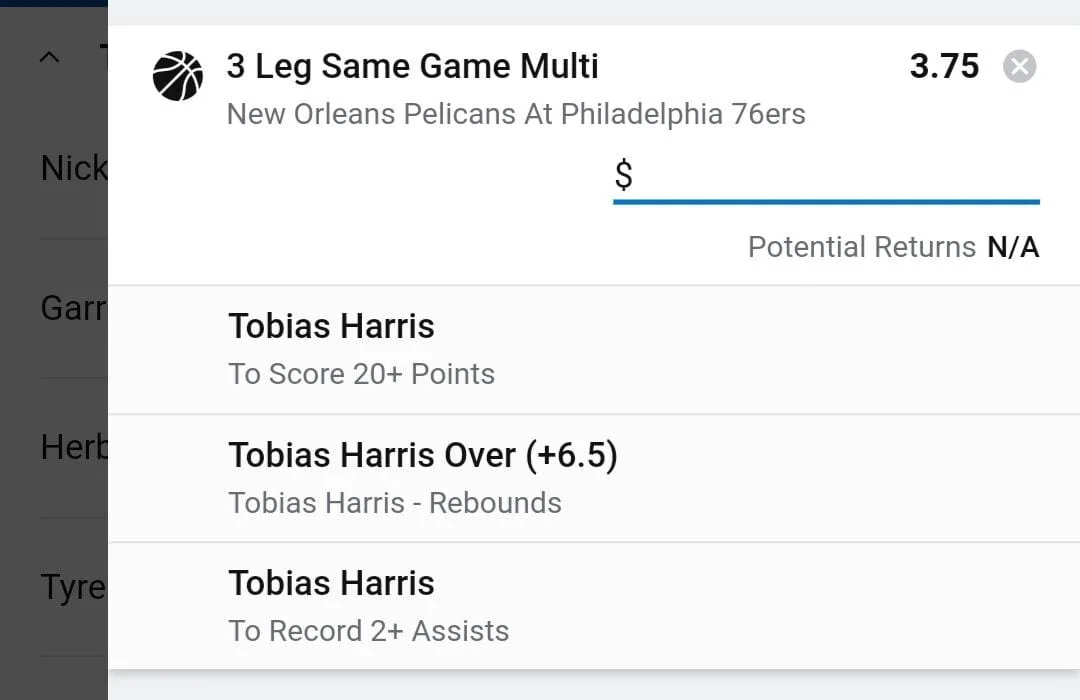1080x700 pixels.
Task: Click the dollar sign in stake field
Action: pos(623,176)
